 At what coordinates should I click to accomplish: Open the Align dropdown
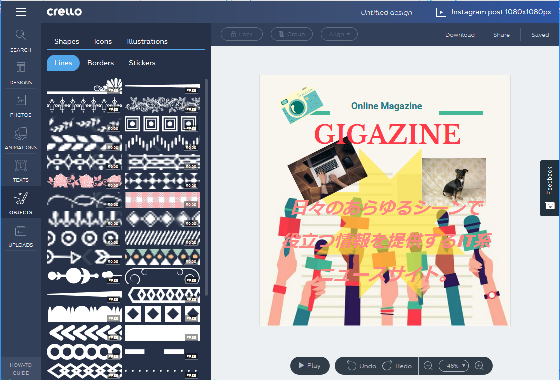[x=339, y=34]
